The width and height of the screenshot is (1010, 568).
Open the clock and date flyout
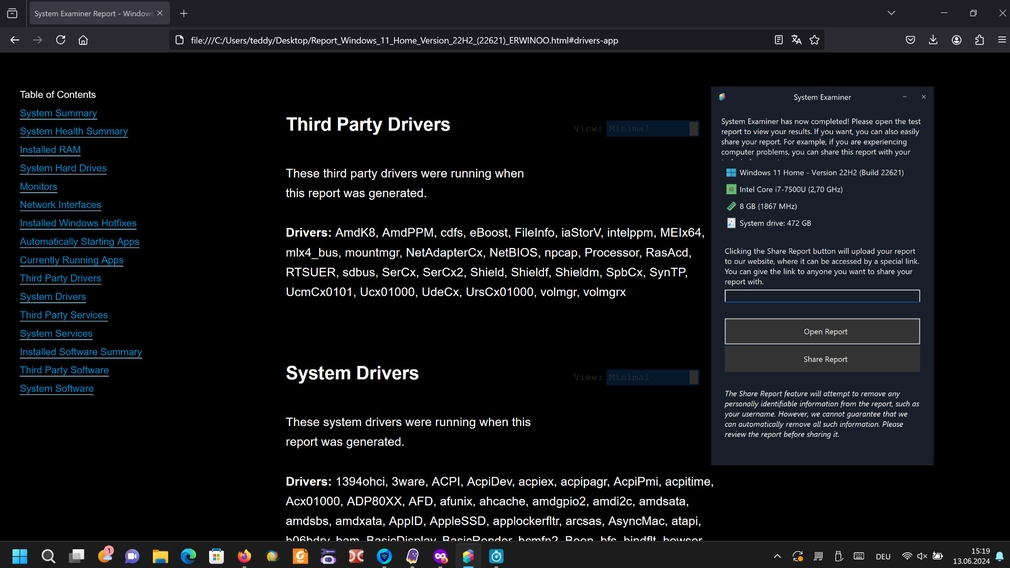971,556
